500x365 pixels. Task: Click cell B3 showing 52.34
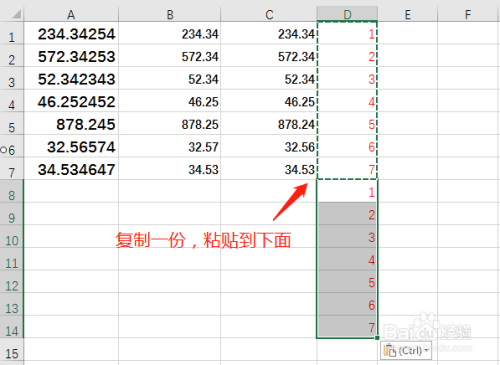click(170, 79)
